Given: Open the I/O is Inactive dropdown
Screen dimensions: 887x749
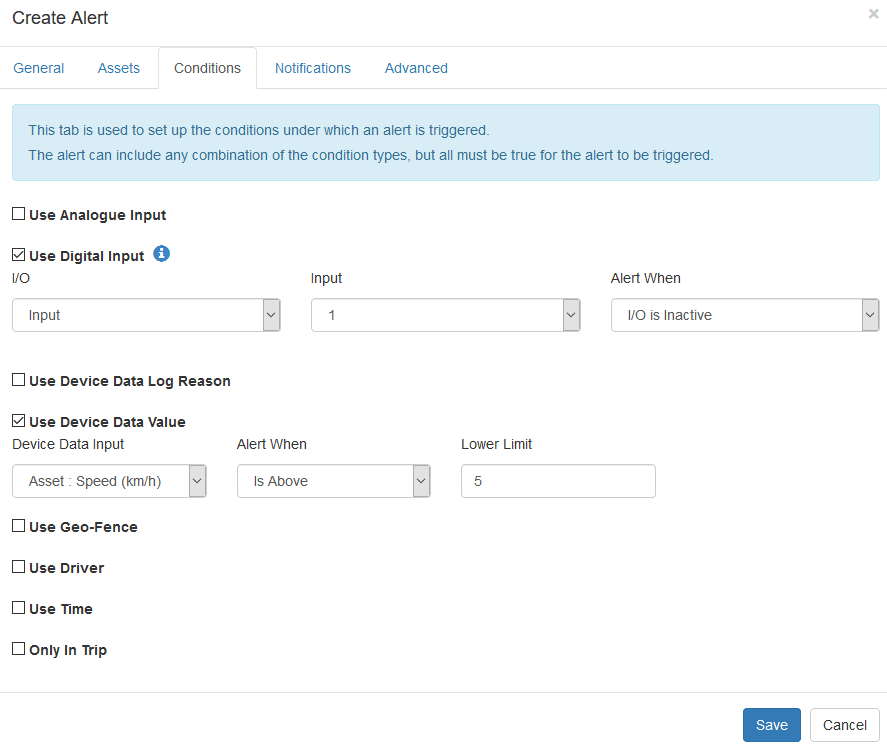Looking at the screenshot, I should (x=744, y=315).
